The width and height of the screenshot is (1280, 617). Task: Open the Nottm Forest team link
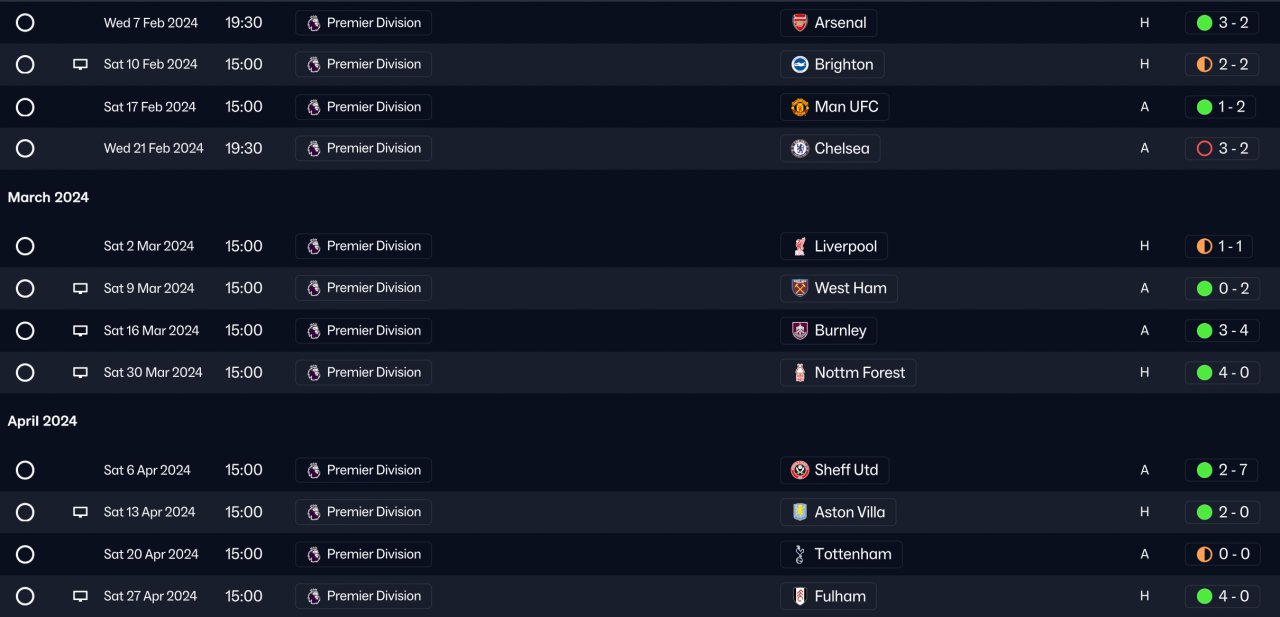[x=859, y=373]
